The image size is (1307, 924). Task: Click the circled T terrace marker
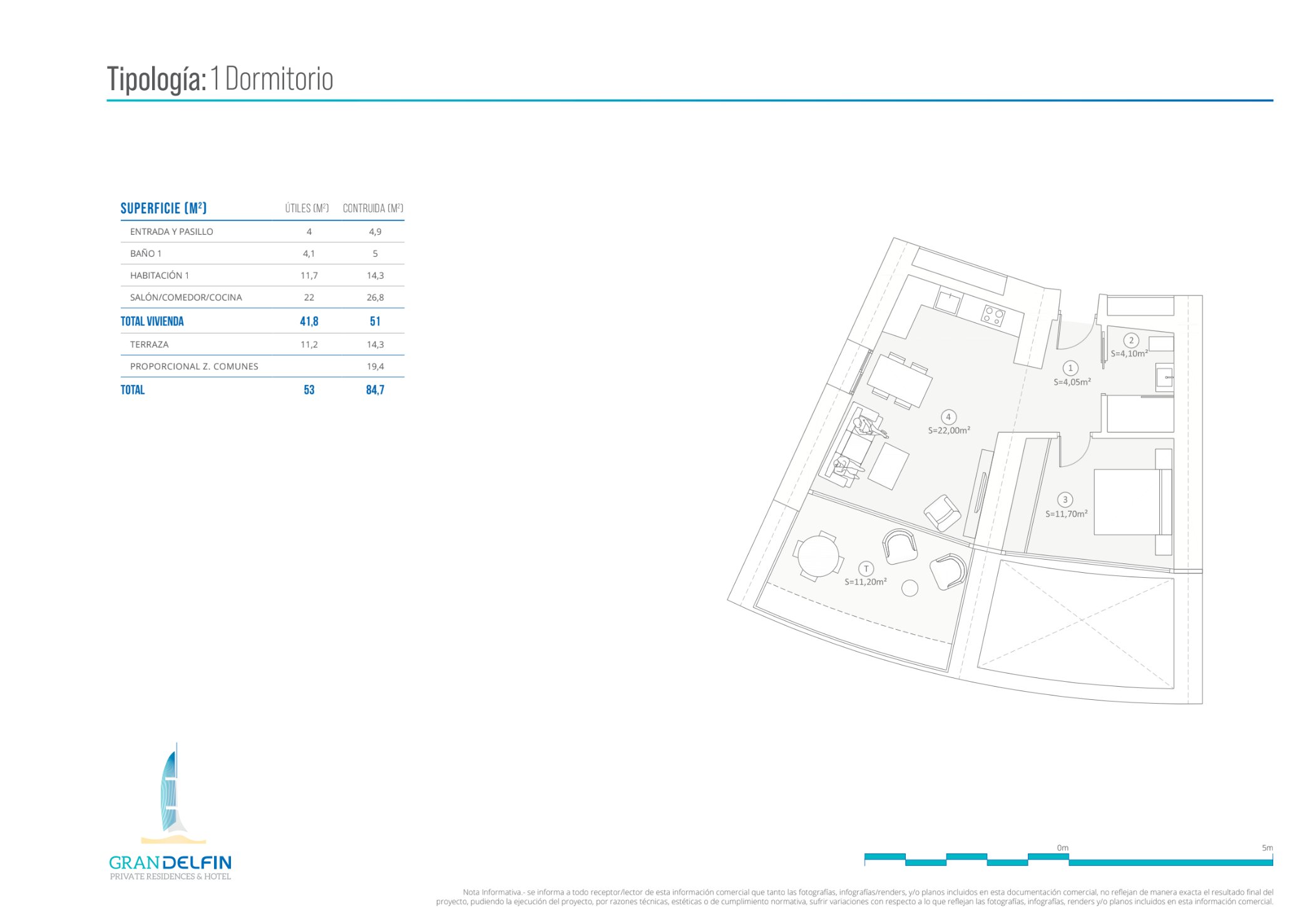pyautogui.click(x=866, y=568)
